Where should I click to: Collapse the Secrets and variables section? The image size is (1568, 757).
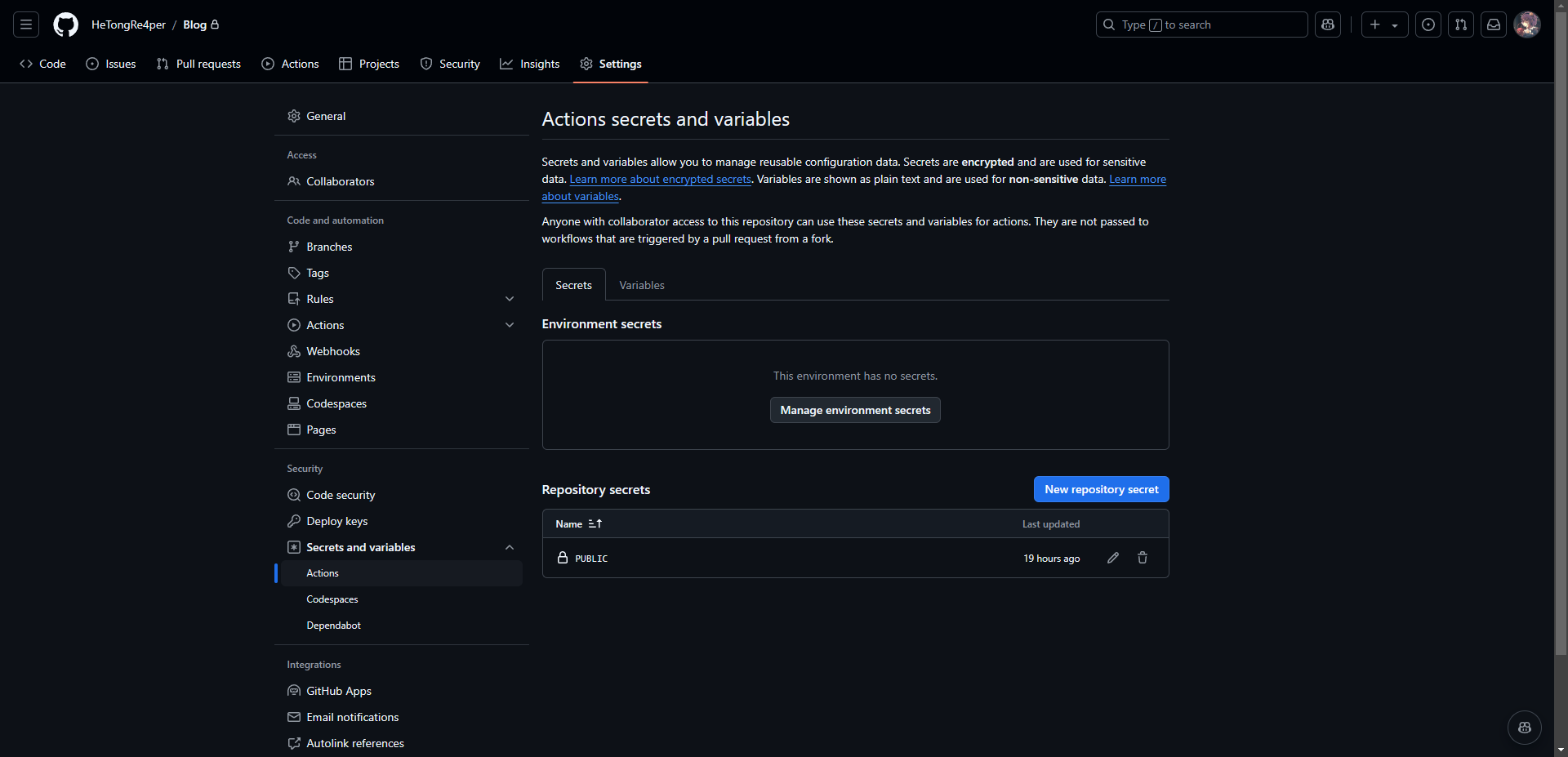pos(510,547)
